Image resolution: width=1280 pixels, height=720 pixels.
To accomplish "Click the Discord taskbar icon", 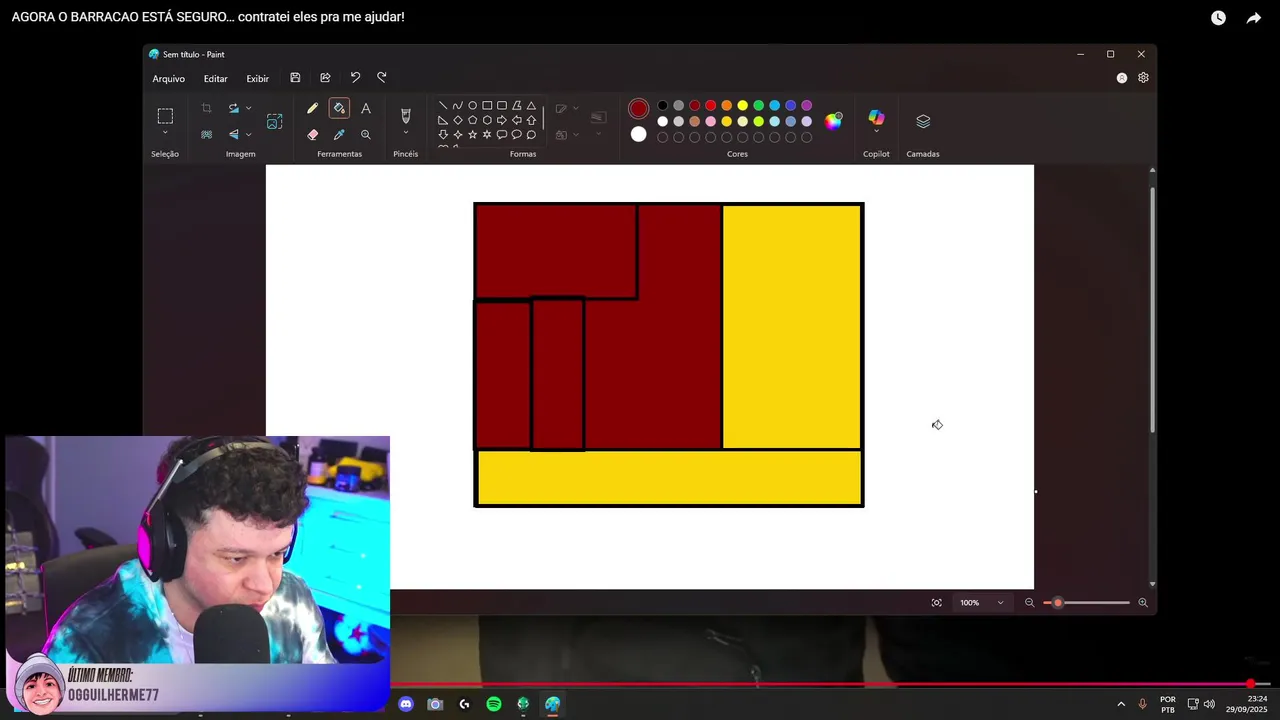I will pos(405,704).
